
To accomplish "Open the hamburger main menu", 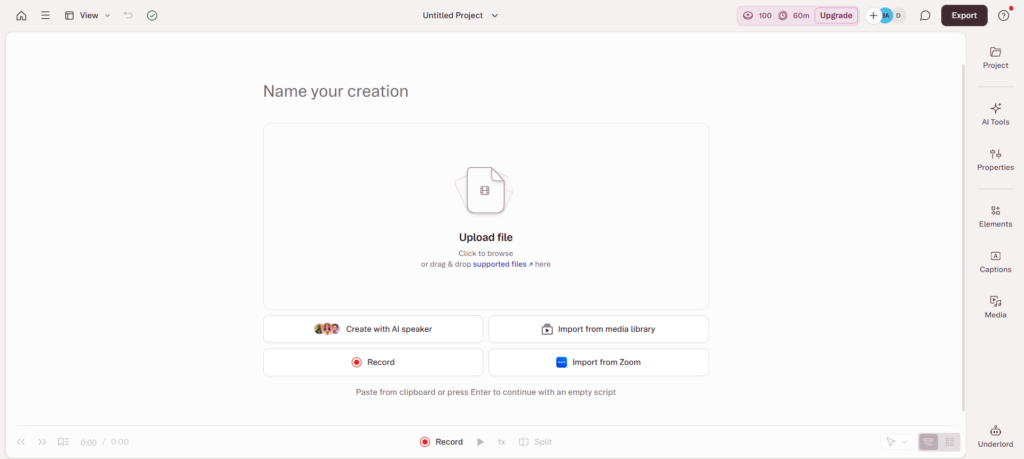I will coord(45,16).
